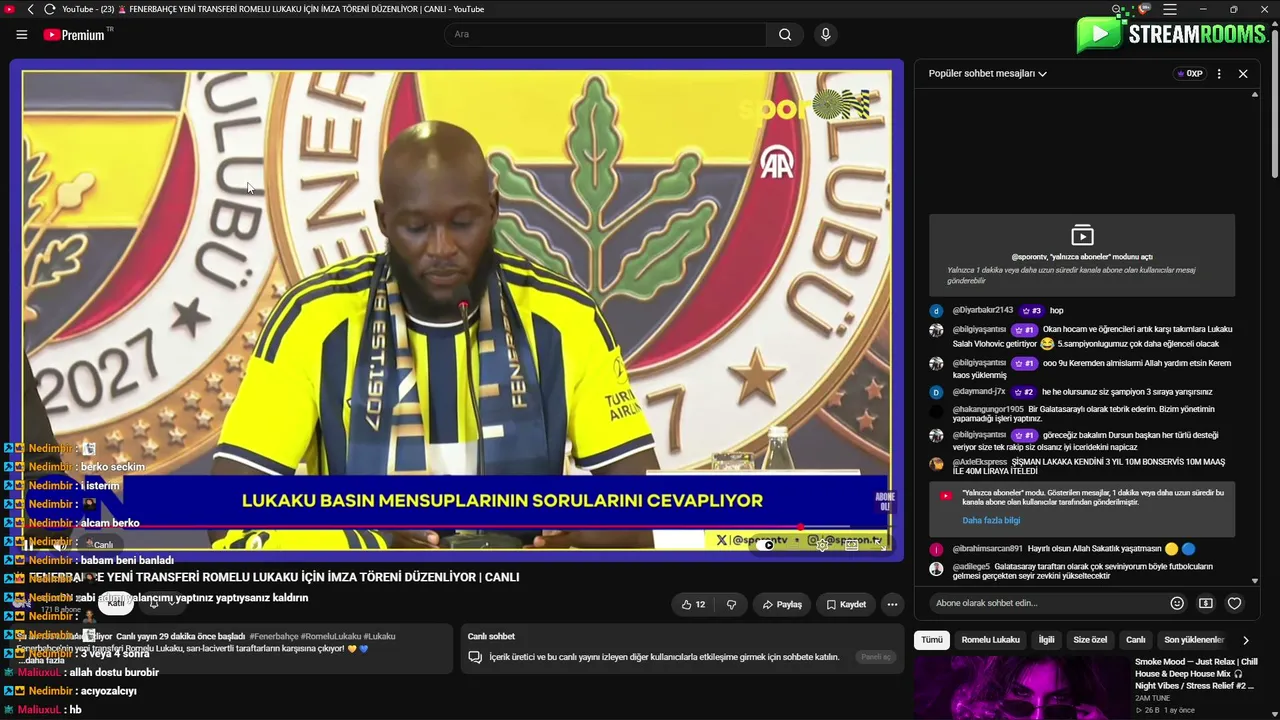
Task: Open chat options three-dot menu
Action: pyautogui.click(x=1218, y=73)
